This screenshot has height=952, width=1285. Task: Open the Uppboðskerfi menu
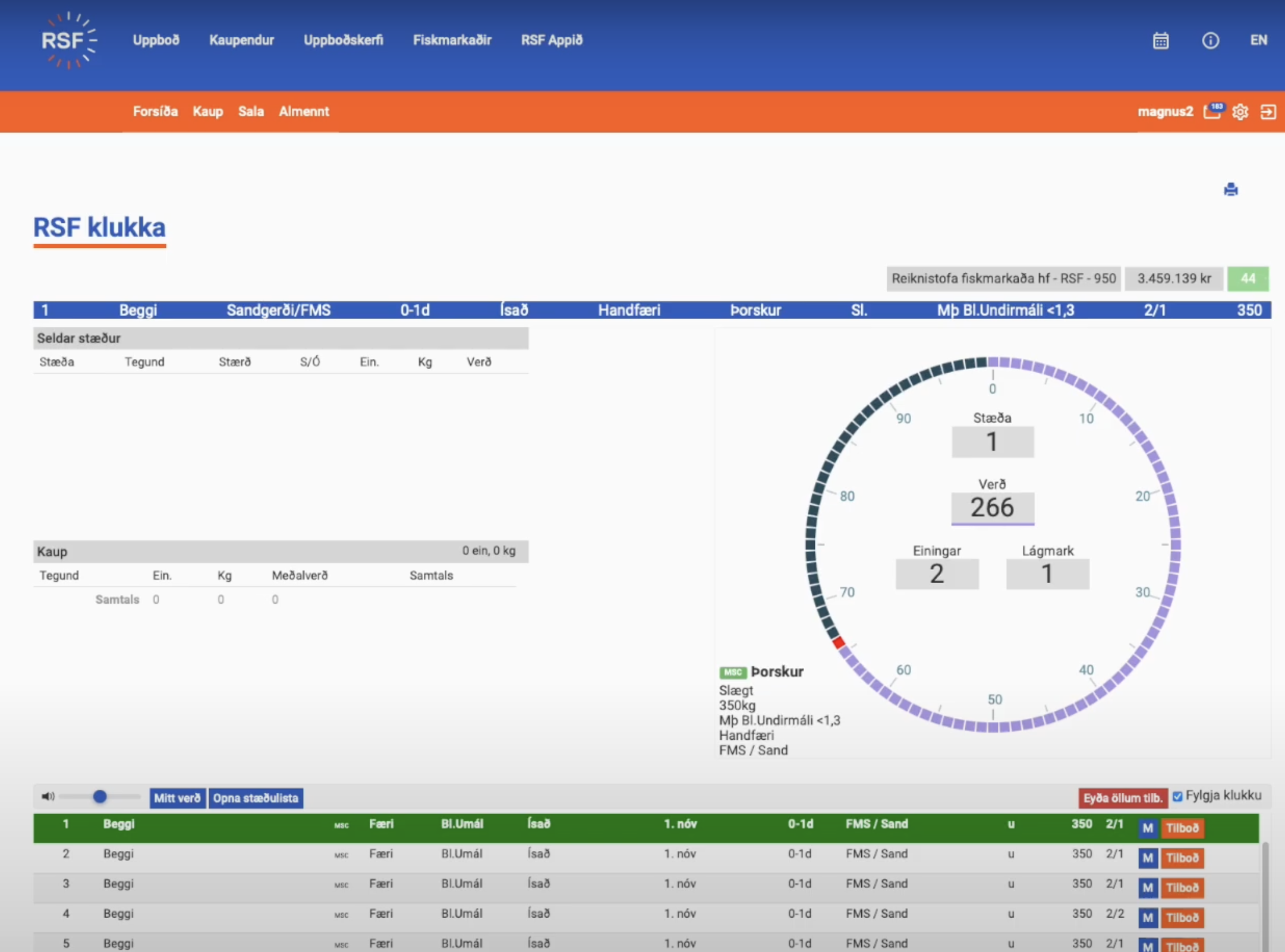point(344,40)
